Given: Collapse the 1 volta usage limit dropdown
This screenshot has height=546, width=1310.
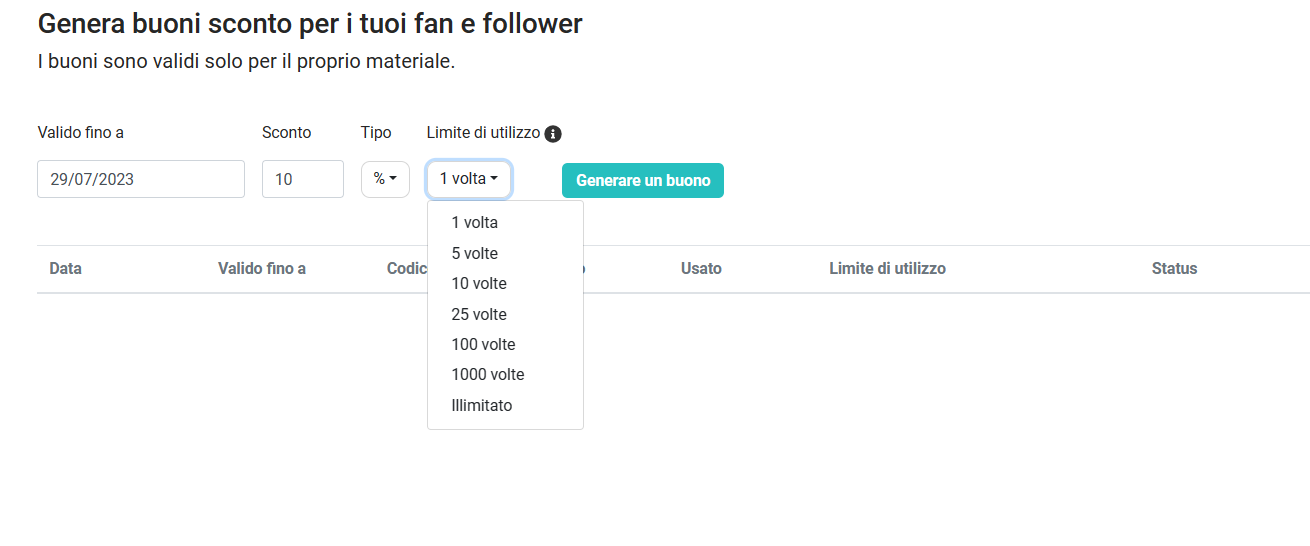Looking at the screenshot, I should click(469, 179).
